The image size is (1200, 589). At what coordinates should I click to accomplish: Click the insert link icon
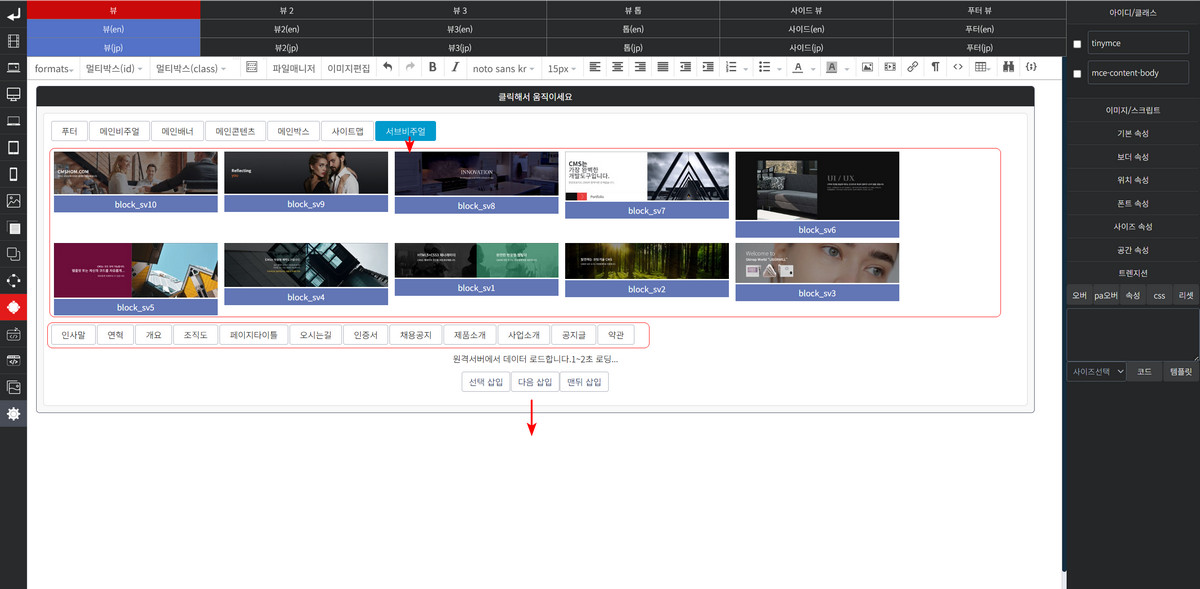[912, 68]
